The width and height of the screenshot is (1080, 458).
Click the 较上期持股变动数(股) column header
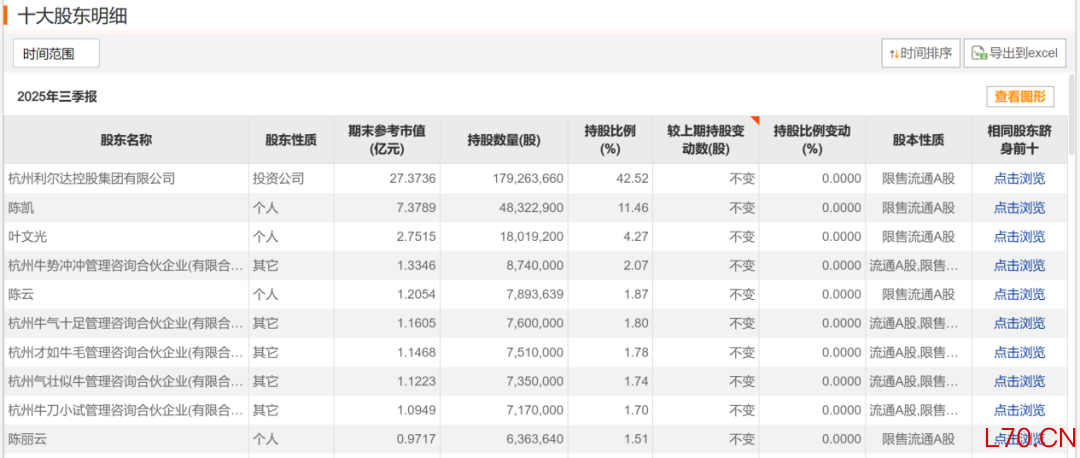[705, 140]
